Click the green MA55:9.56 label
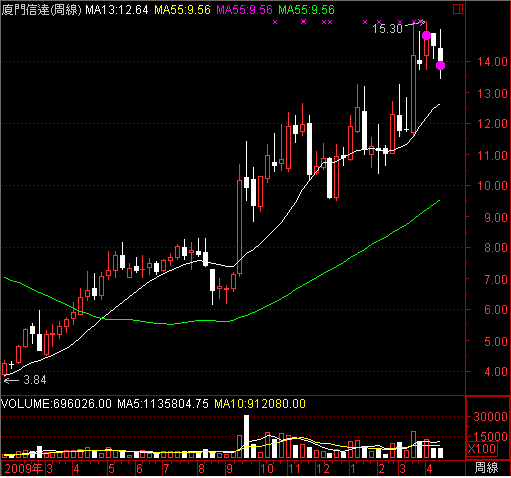511x478 pixels. (x=306, y=10)
